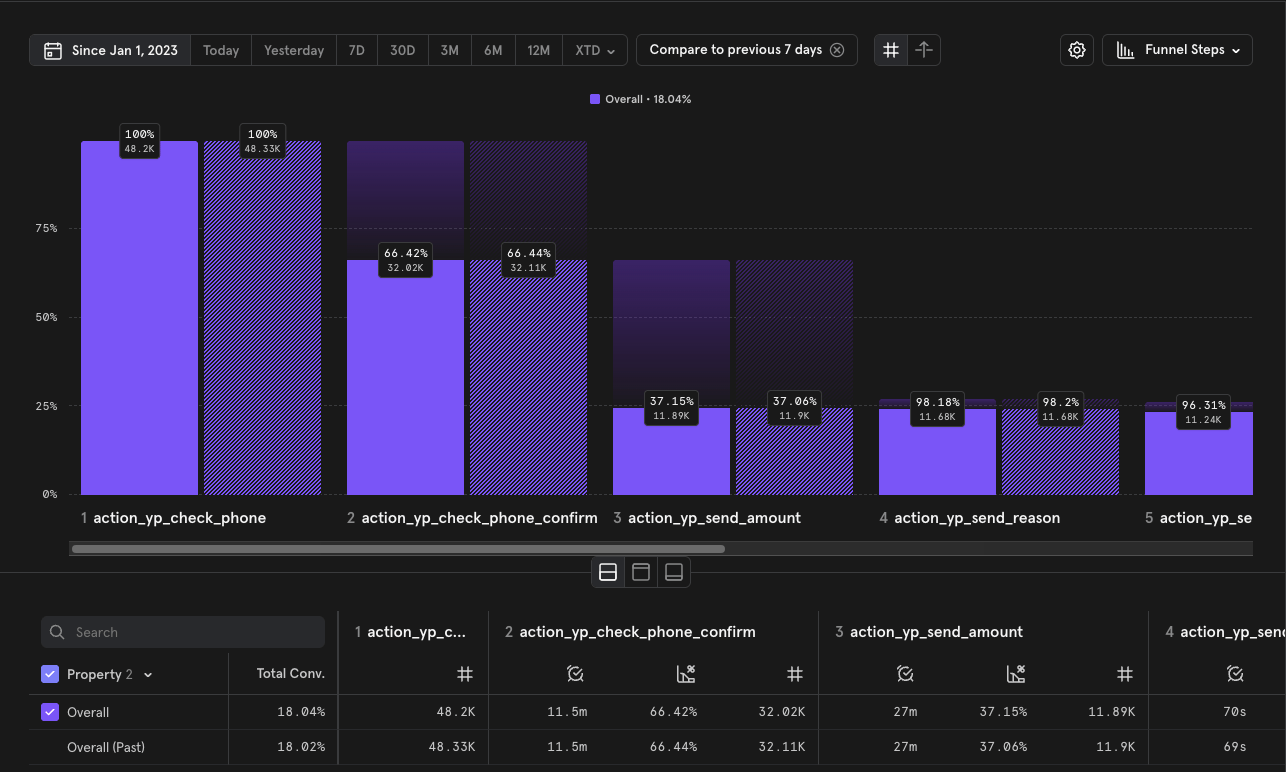Click time-to-convert icon under action_yp_check_phone_confirm

pos(574,675)
